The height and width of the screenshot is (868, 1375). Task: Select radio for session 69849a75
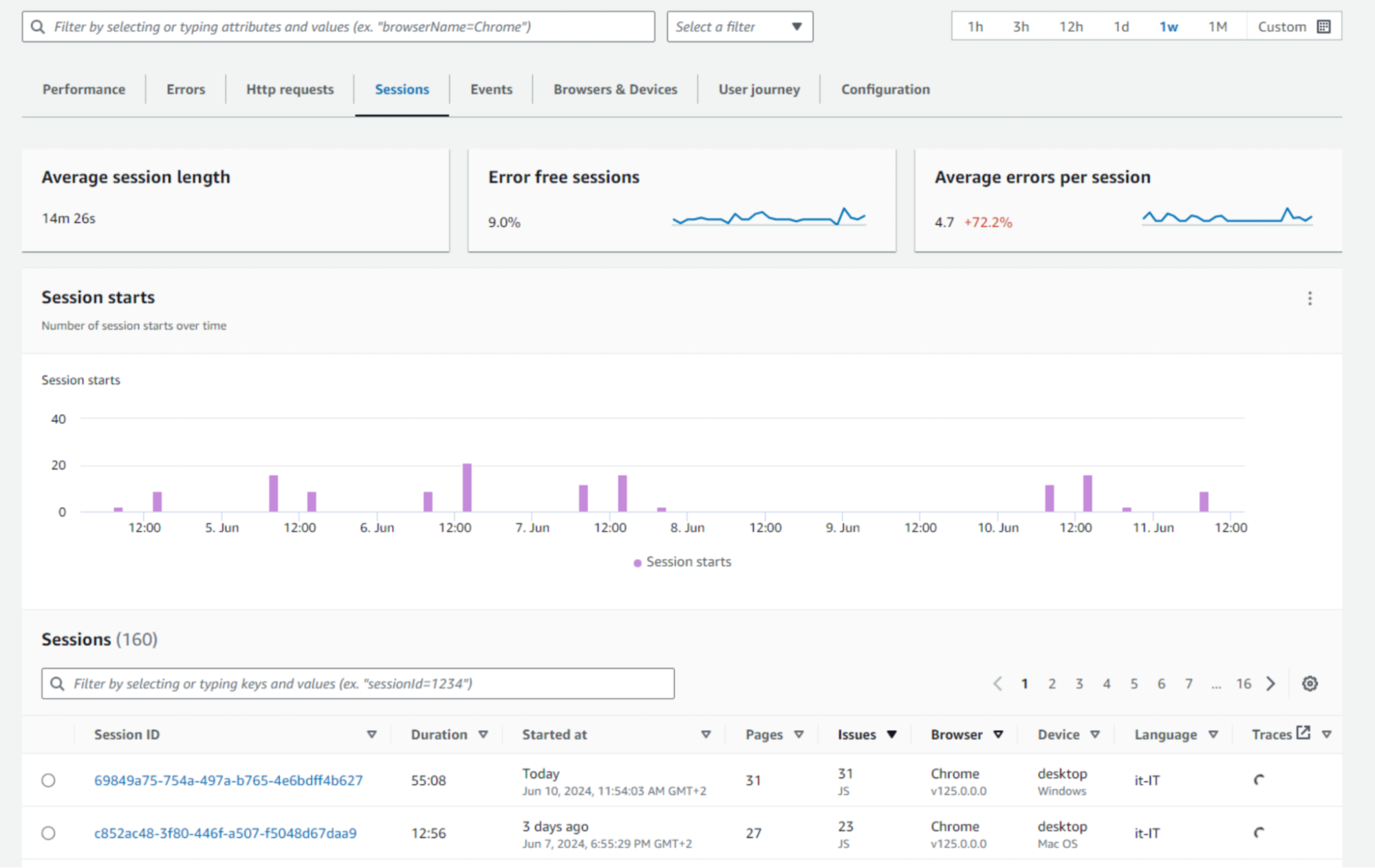[x=48, y=781]
